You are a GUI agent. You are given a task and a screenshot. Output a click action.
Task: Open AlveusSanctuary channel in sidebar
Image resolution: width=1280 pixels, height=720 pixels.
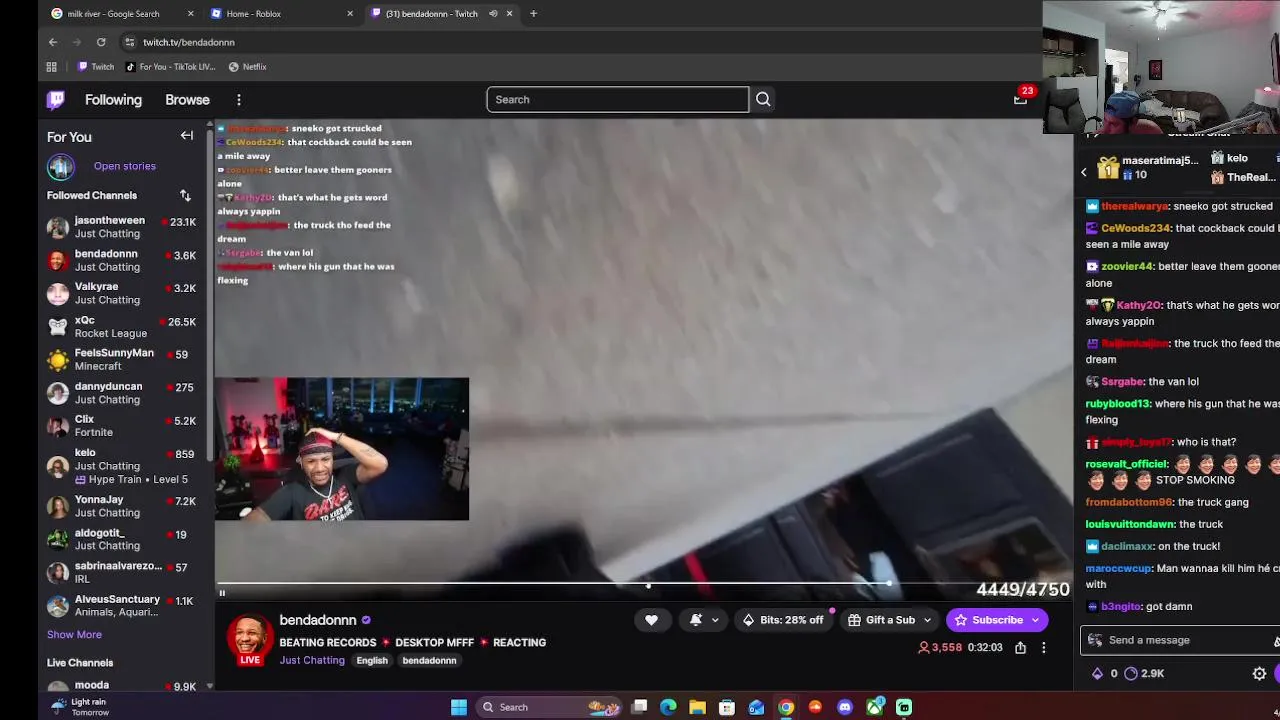point(122,606)
